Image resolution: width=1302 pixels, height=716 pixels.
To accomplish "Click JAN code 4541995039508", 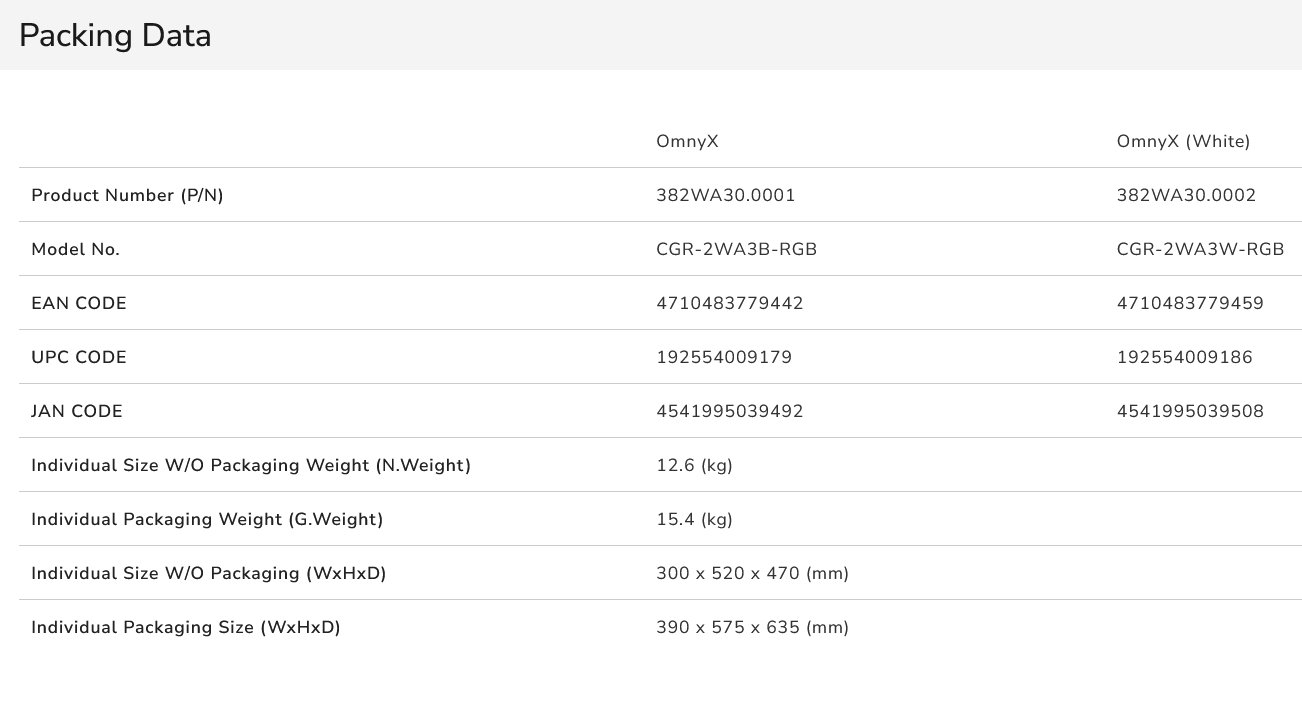I will (x=1190, y=412).
